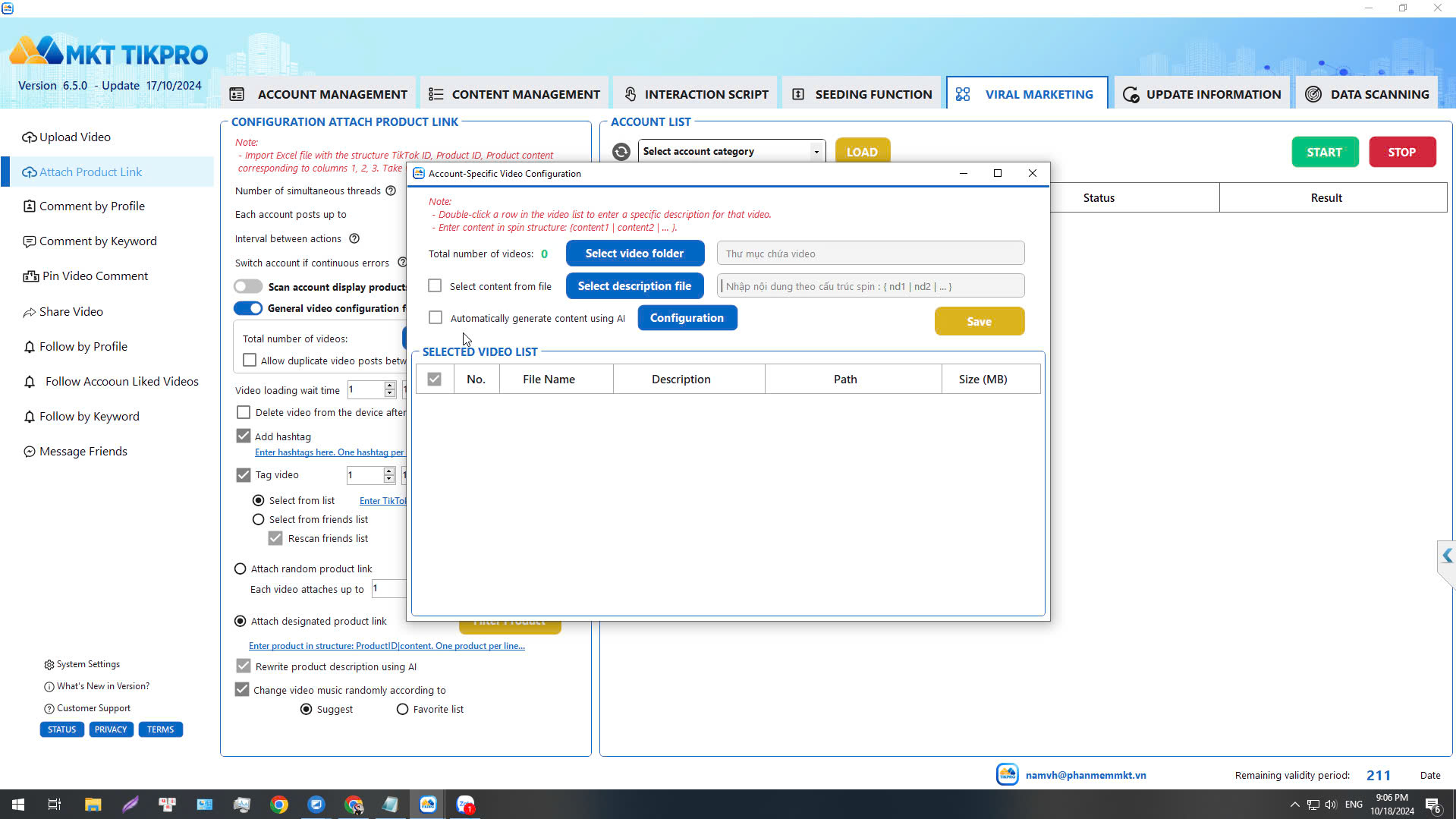This screenshot has height=819, width=1456.
Task: Save the video configuration
Action: (x=979, y=321)
